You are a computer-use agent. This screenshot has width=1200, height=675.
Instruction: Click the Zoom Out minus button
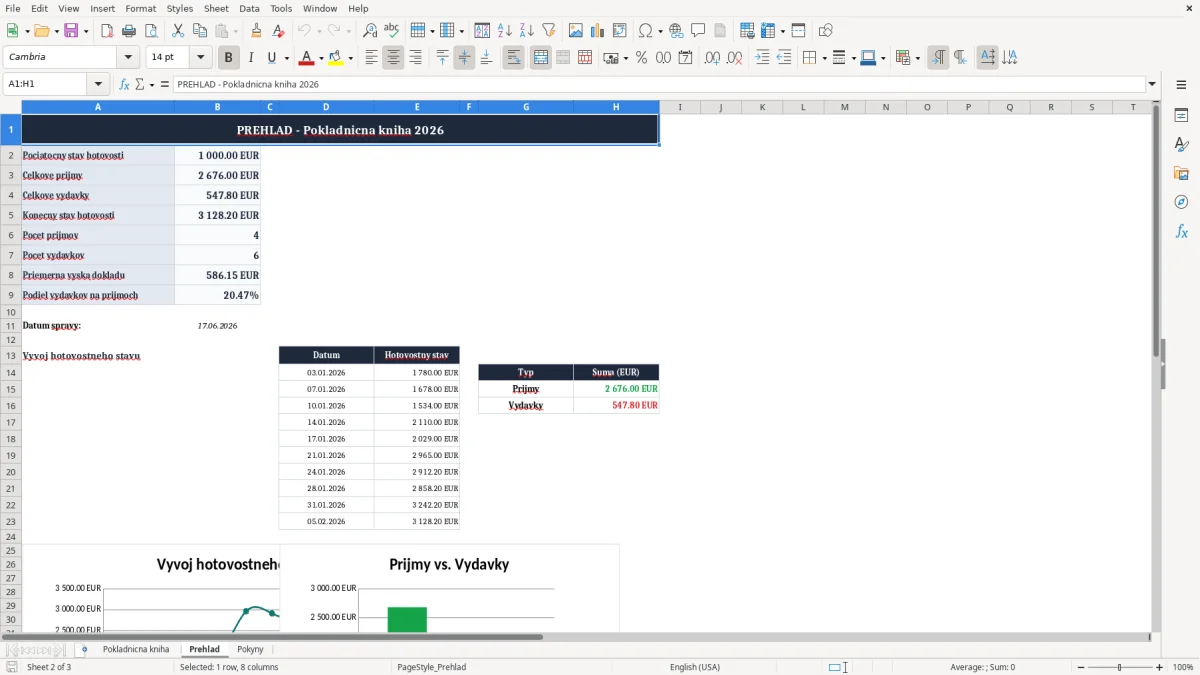click(x=1081, y=667)
